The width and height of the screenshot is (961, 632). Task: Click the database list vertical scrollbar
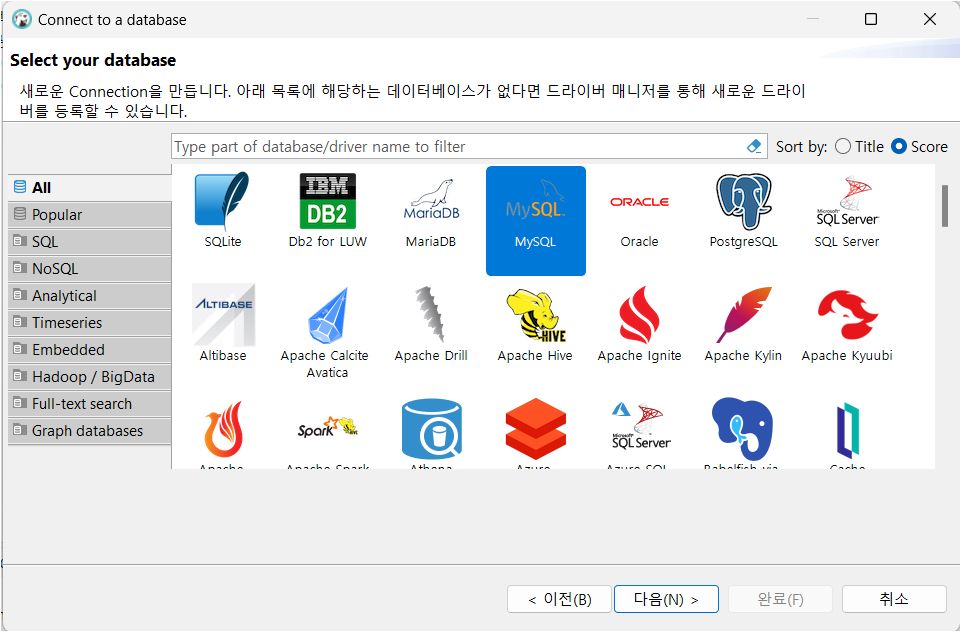944,207
